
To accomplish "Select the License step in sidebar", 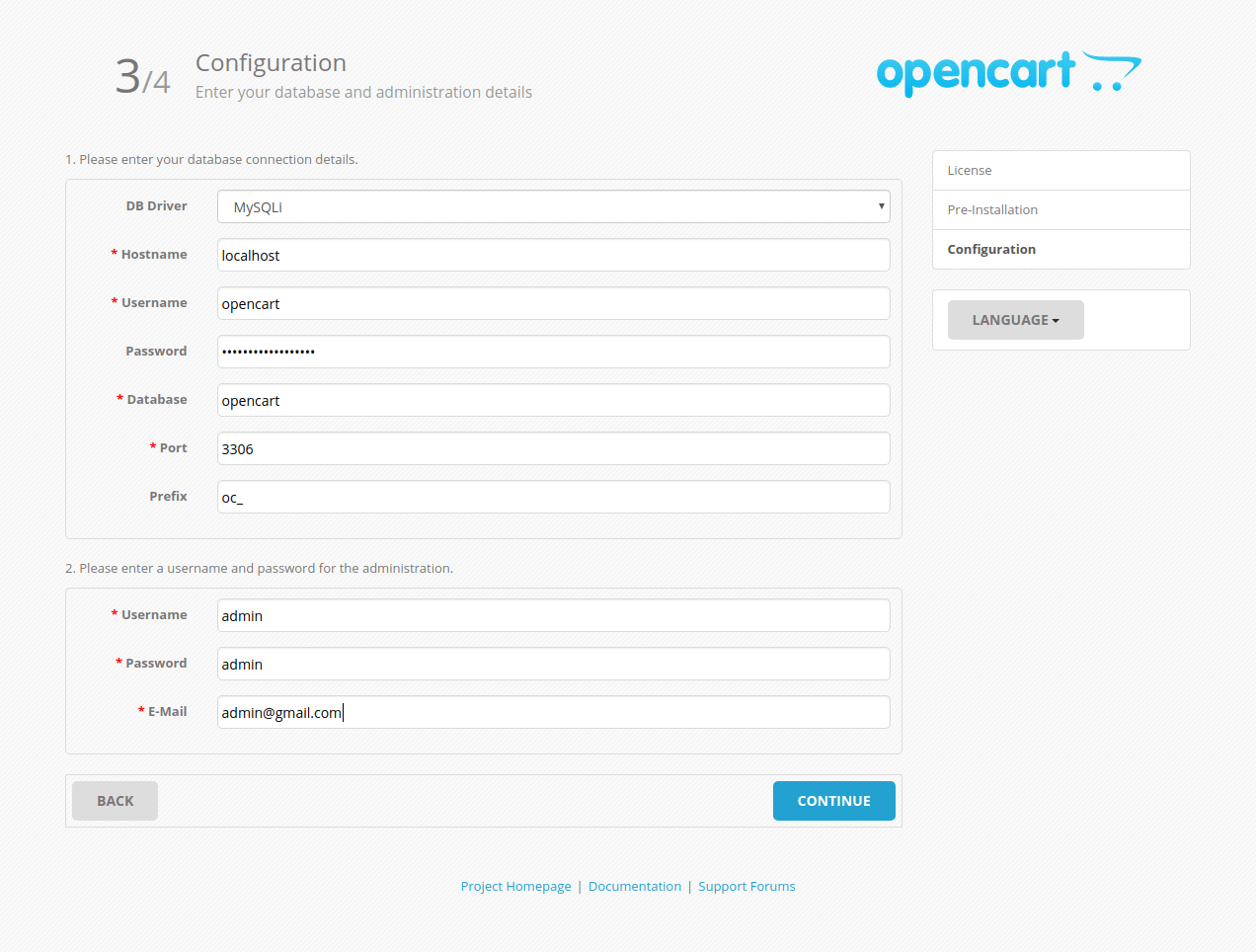I will tap(1061, 171).
